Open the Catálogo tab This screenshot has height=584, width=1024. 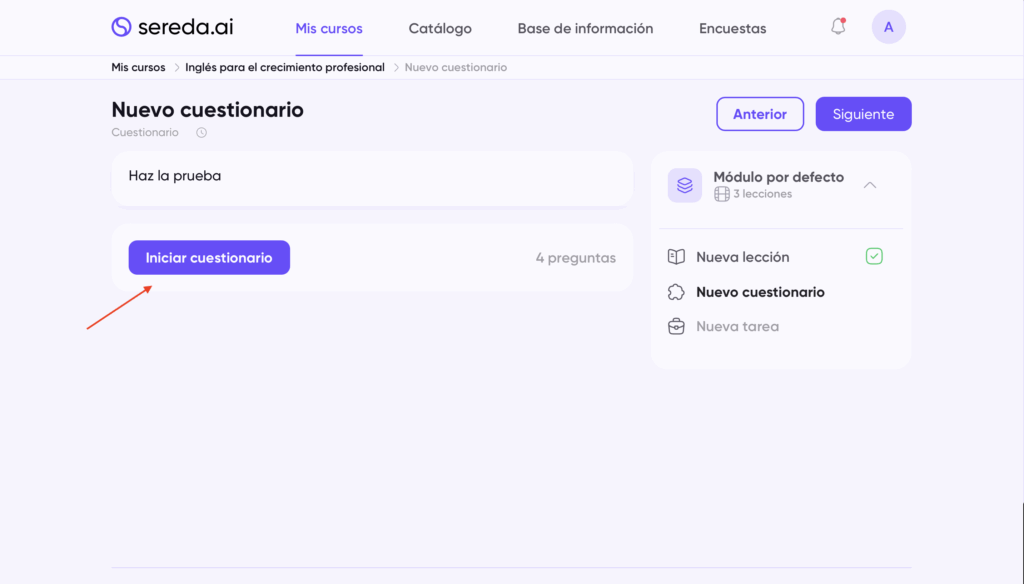coord(440,28)
